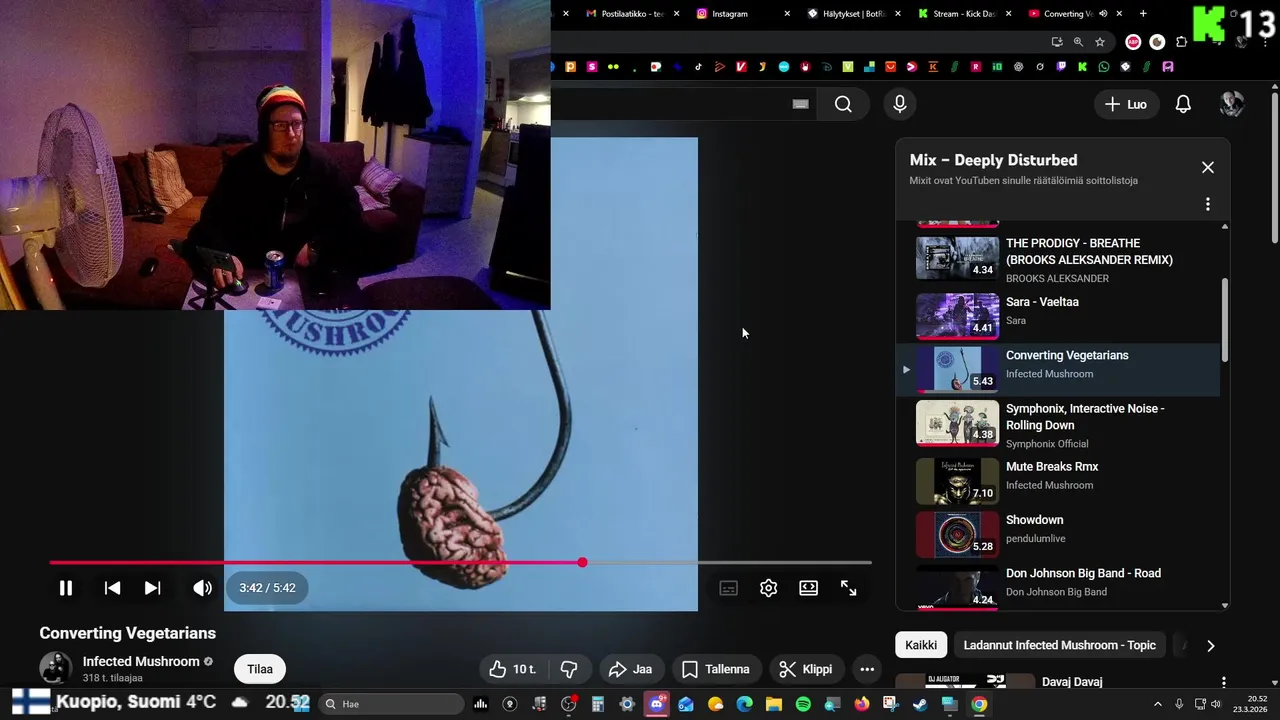Open more actions menu beside Klippi
This screenshot has width=1280, height=720.
point(867,669)
